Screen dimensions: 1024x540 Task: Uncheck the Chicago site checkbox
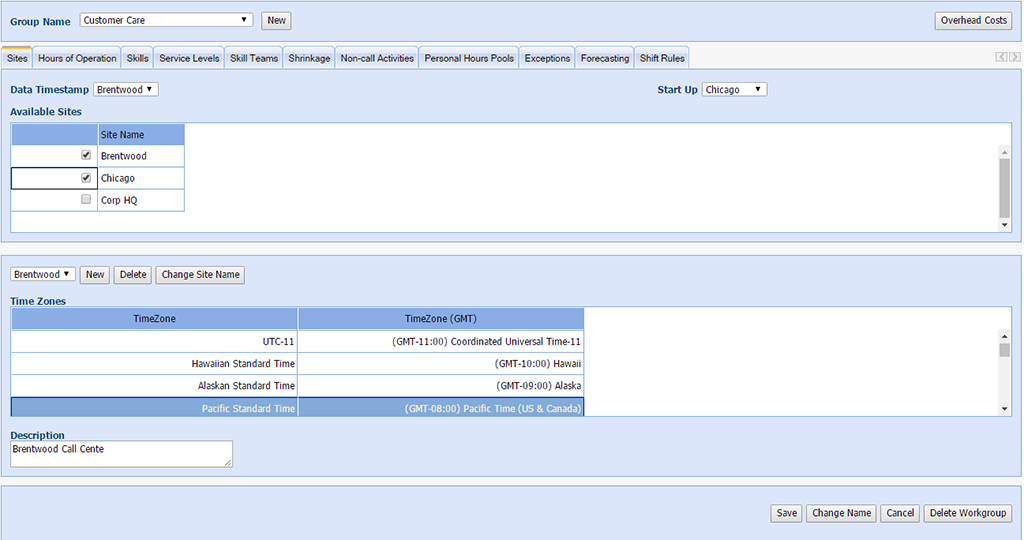click(86, 178)
